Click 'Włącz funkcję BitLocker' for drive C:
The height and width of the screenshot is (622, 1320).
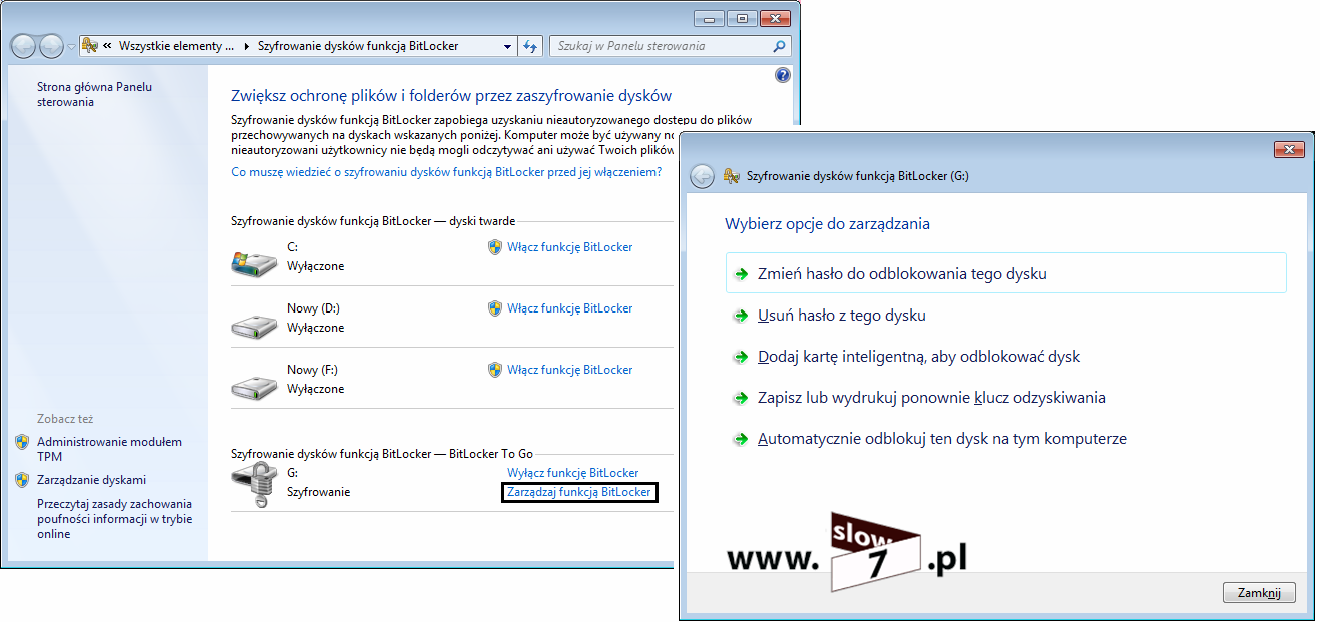coord(569,247)
